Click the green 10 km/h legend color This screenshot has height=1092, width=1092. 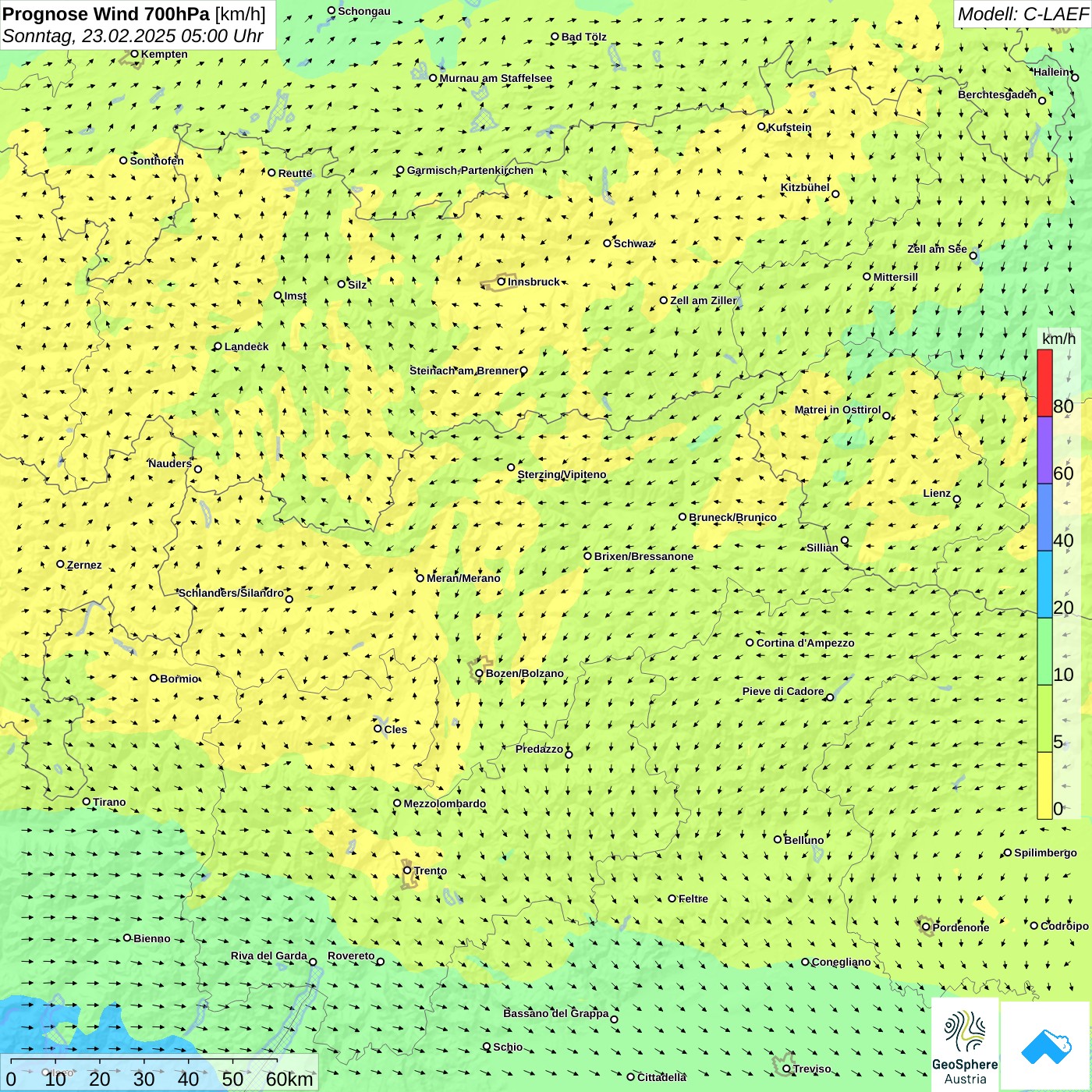(x=1044, y=651)
